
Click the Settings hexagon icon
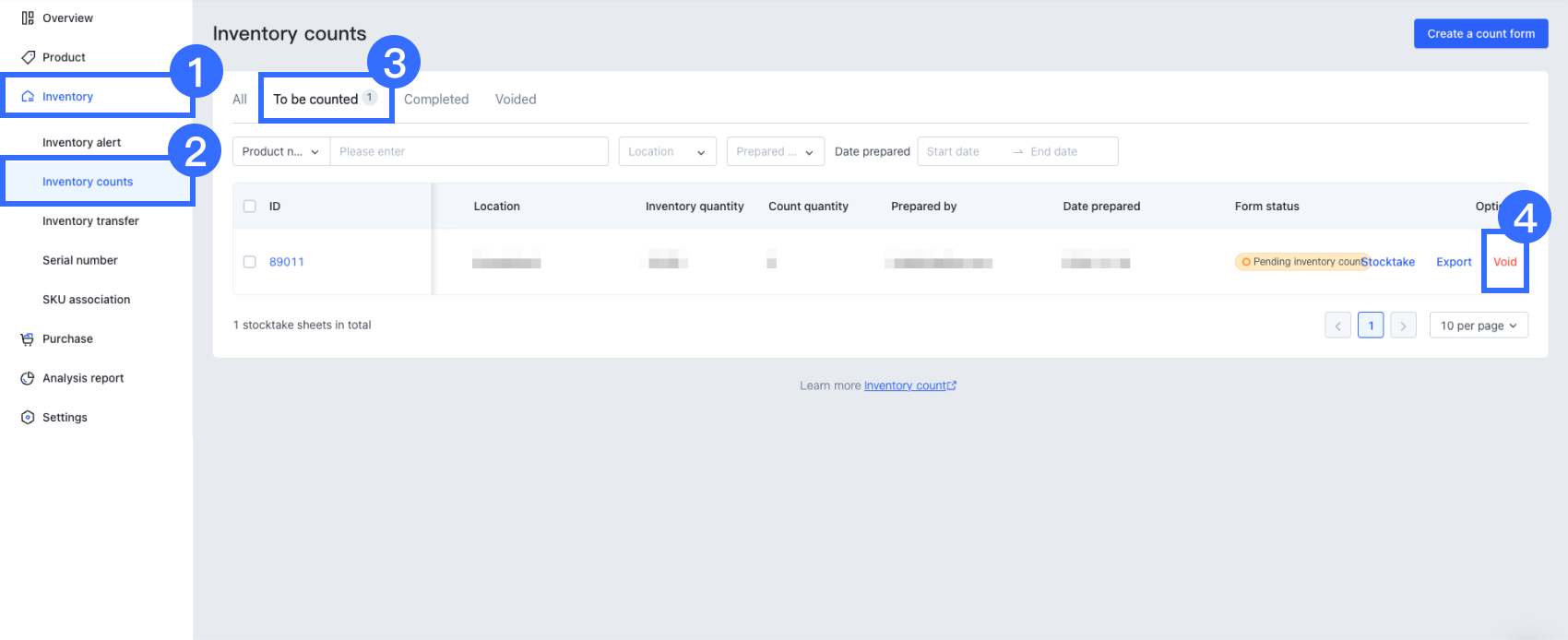click(28, 418)
